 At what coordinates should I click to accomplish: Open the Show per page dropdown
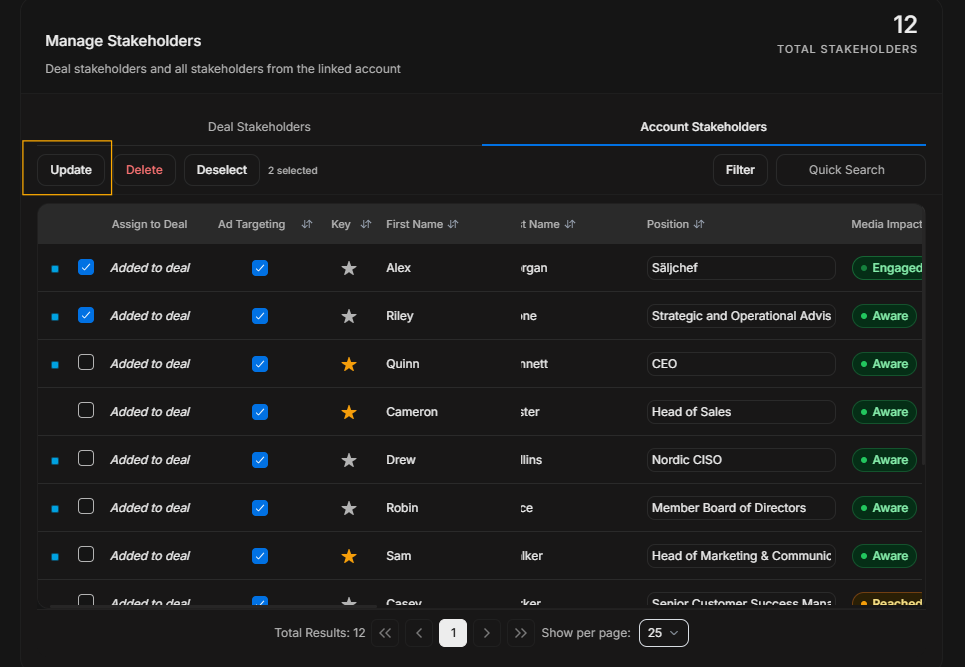[x=663, y=633]
